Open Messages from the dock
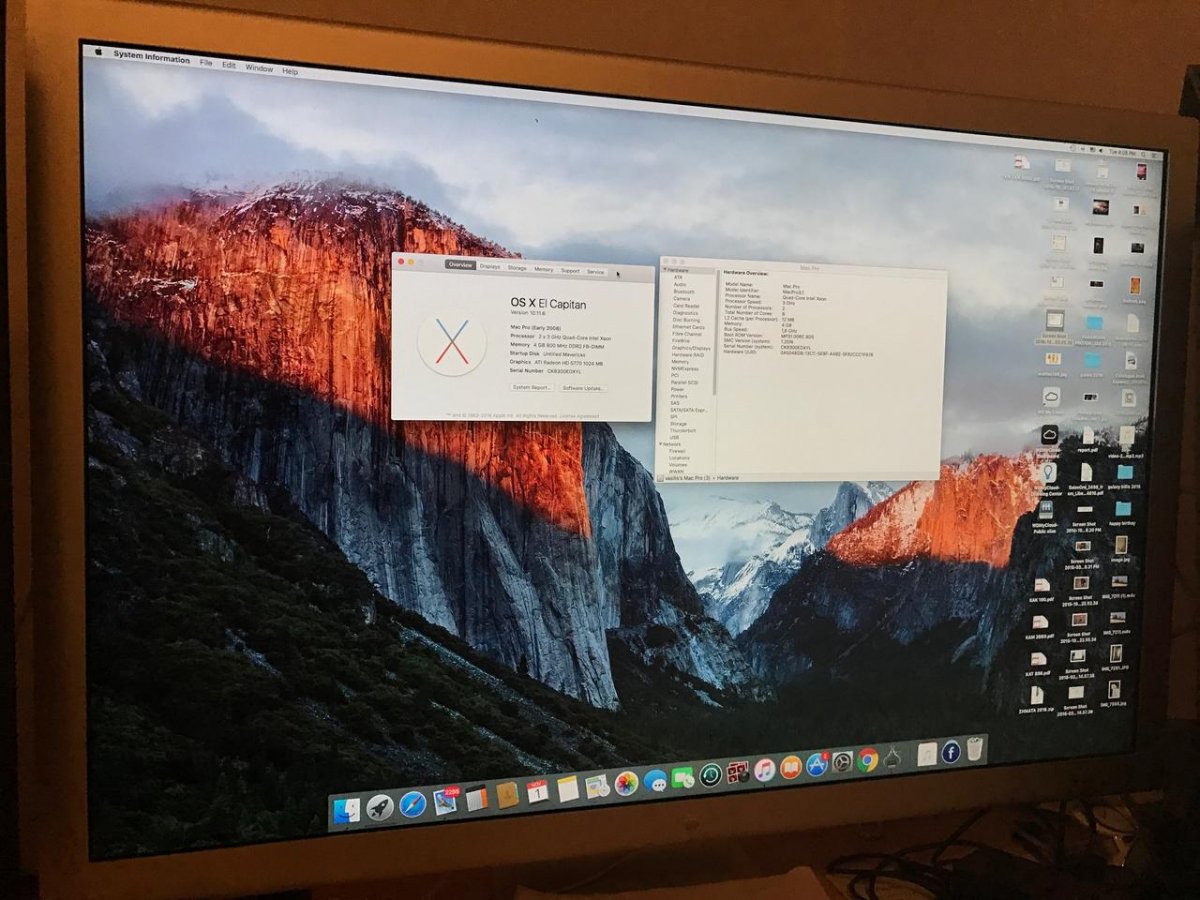Image resolution: width=1200 pixels, height=900 pixels. point(655,780)
